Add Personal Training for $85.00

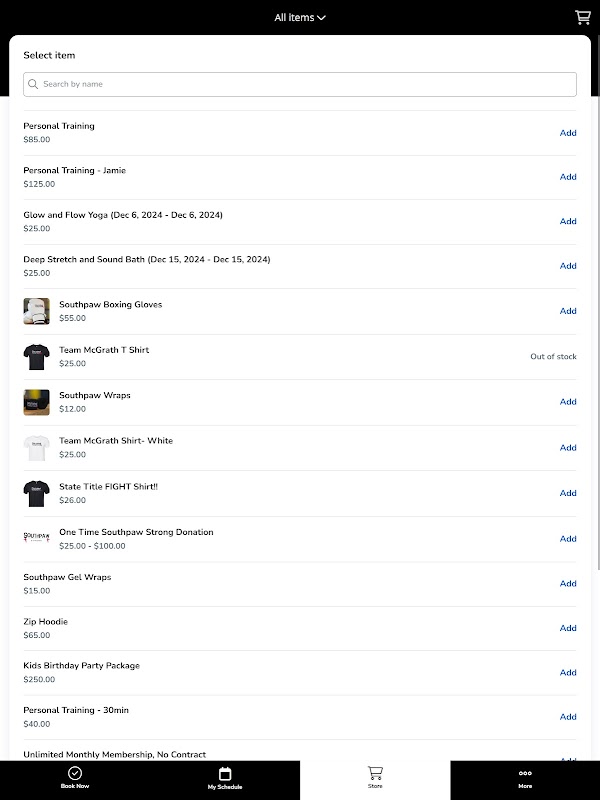point(568,133)
